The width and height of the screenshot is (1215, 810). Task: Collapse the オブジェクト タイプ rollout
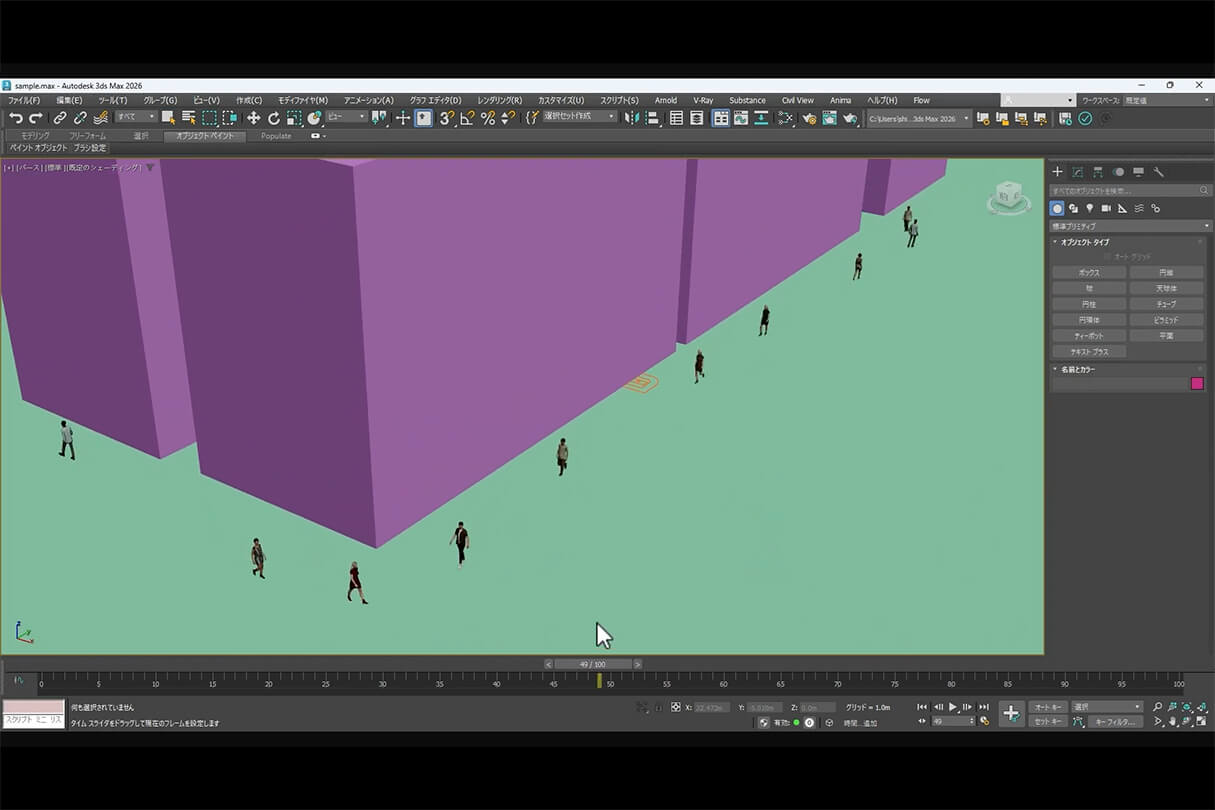point(1084,242)
